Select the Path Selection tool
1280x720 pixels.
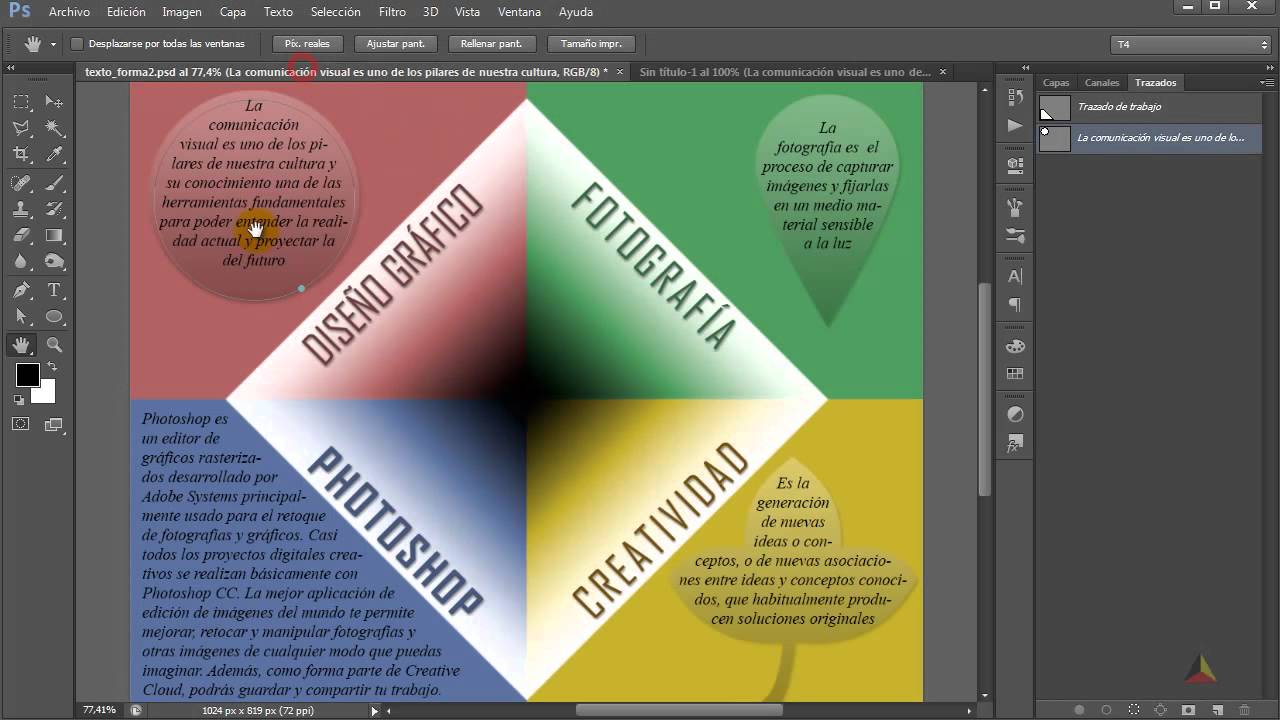[21, 316]
